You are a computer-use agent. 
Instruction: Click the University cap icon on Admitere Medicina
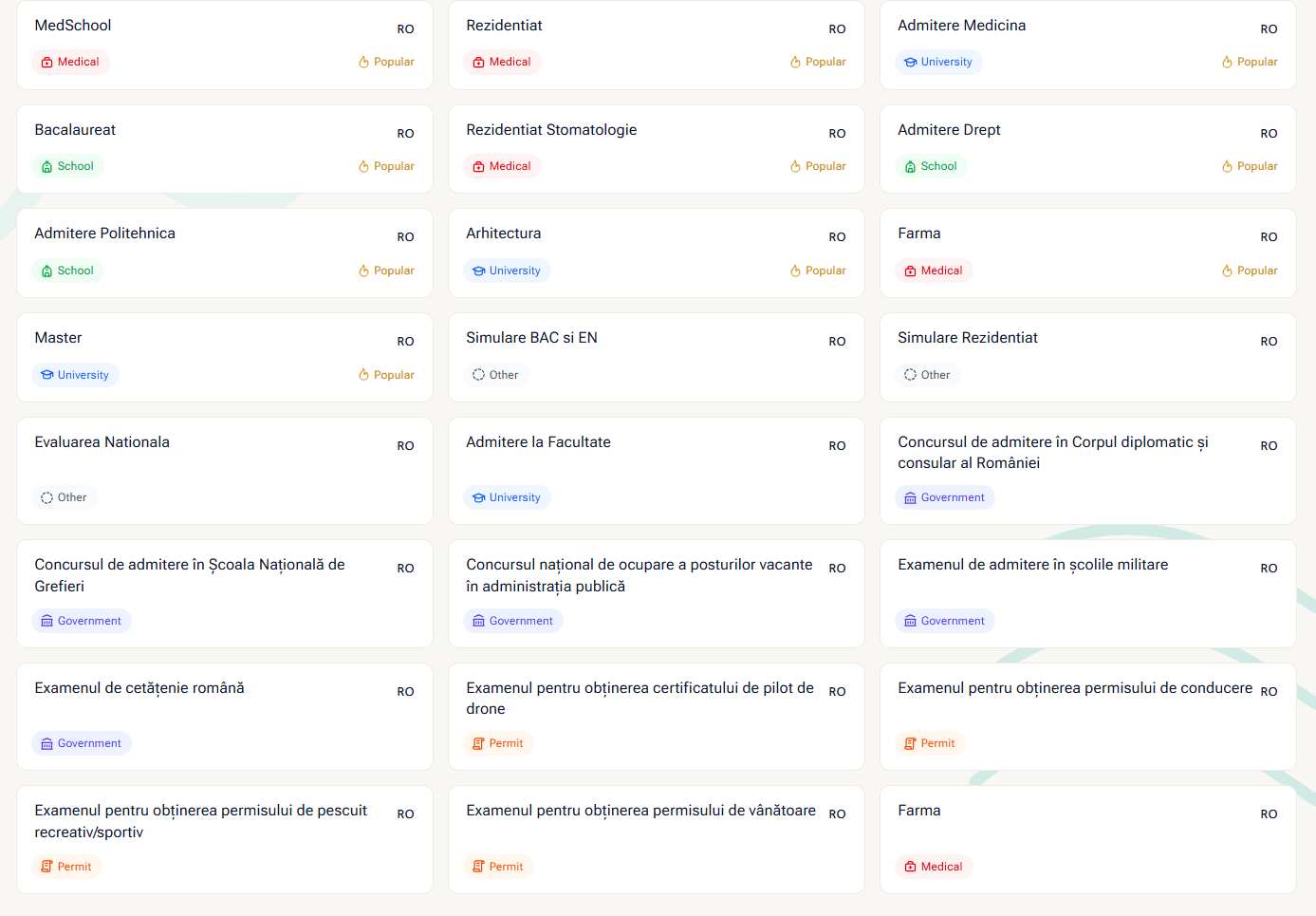tap(910, 63)
